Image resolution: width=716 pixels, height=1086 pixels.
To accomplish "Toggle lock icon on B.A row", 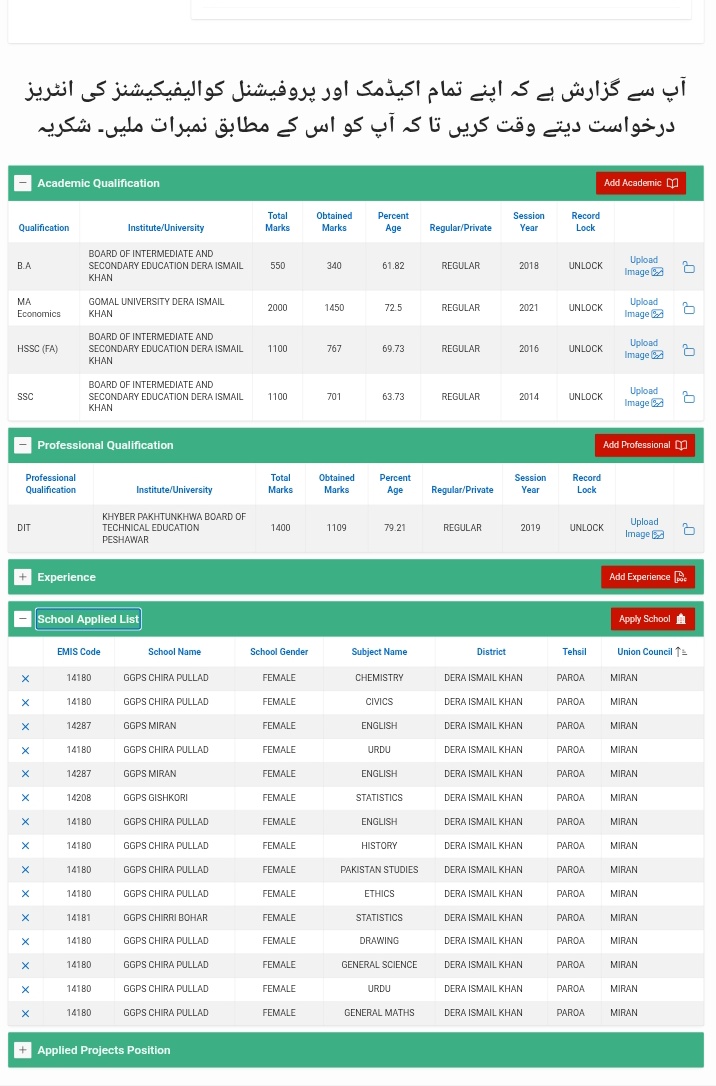I will (688, 267).
